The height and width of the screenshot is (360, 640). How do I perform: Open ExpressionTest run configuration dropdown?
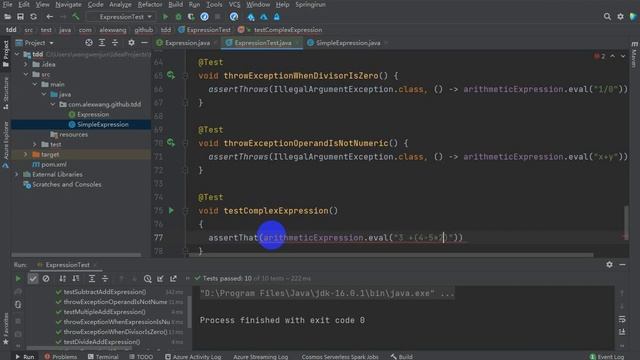click(x=122, y=17)
